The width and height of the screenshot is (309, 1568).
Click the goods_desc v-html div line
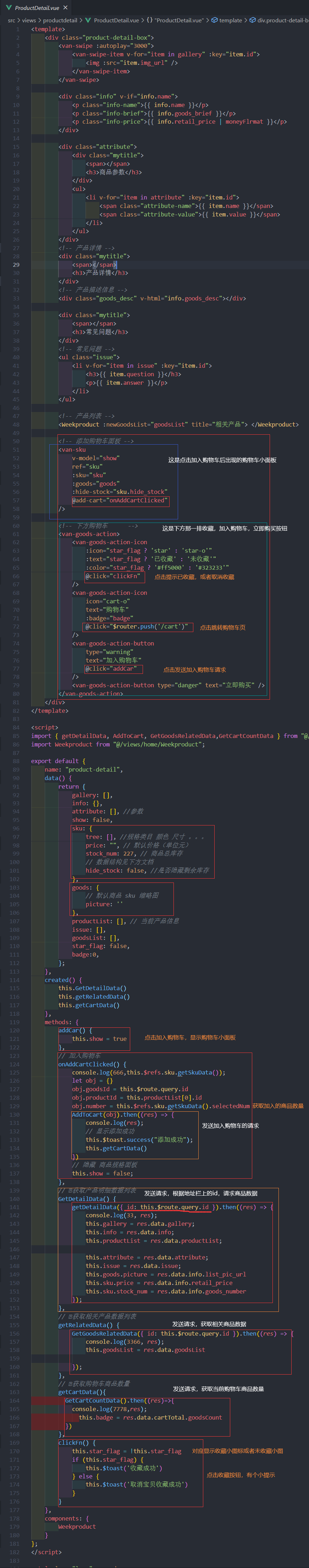tap(152, 298)
